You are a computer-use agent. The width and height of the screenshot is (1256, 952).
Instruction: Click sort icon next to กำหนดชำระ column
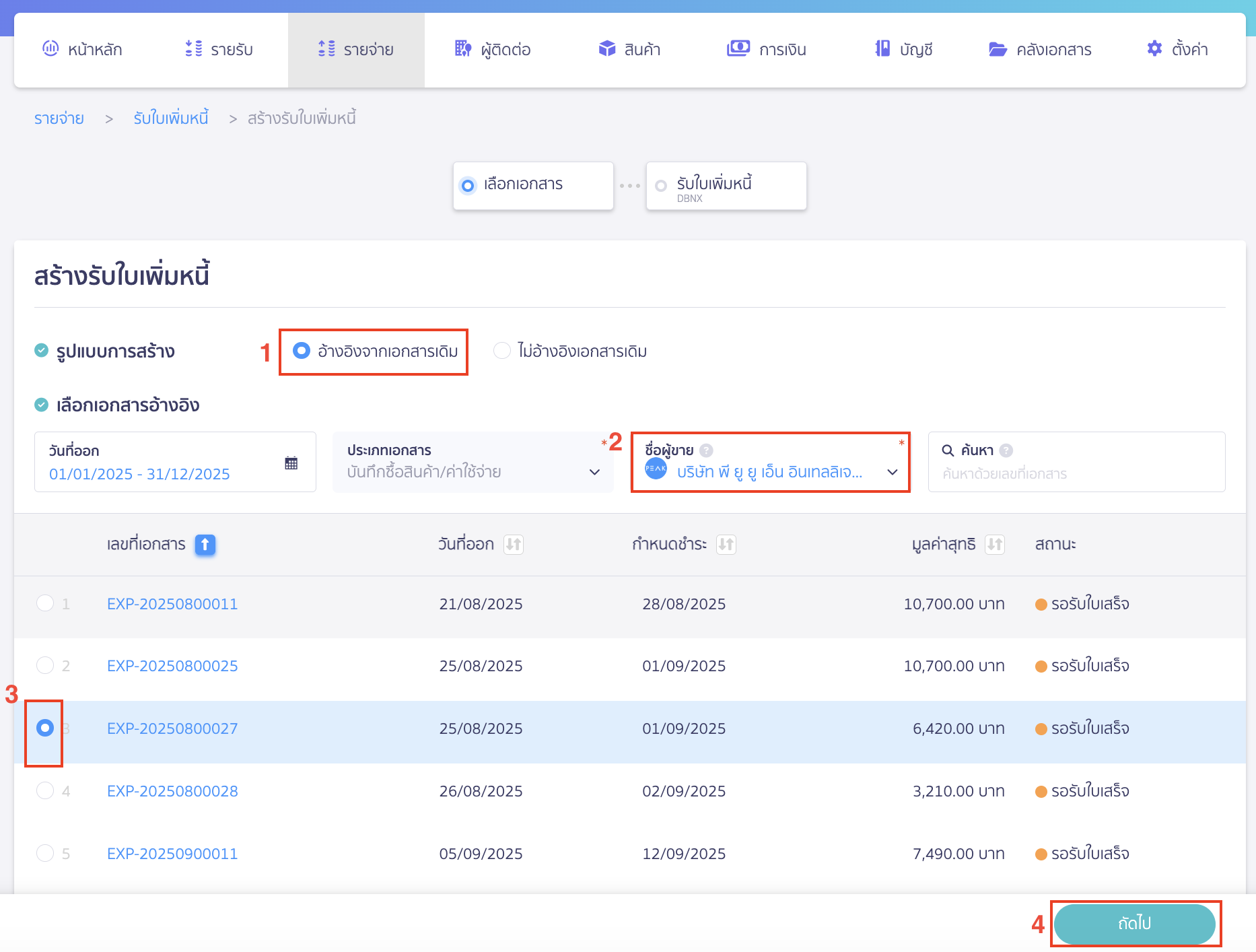(726, 544)
